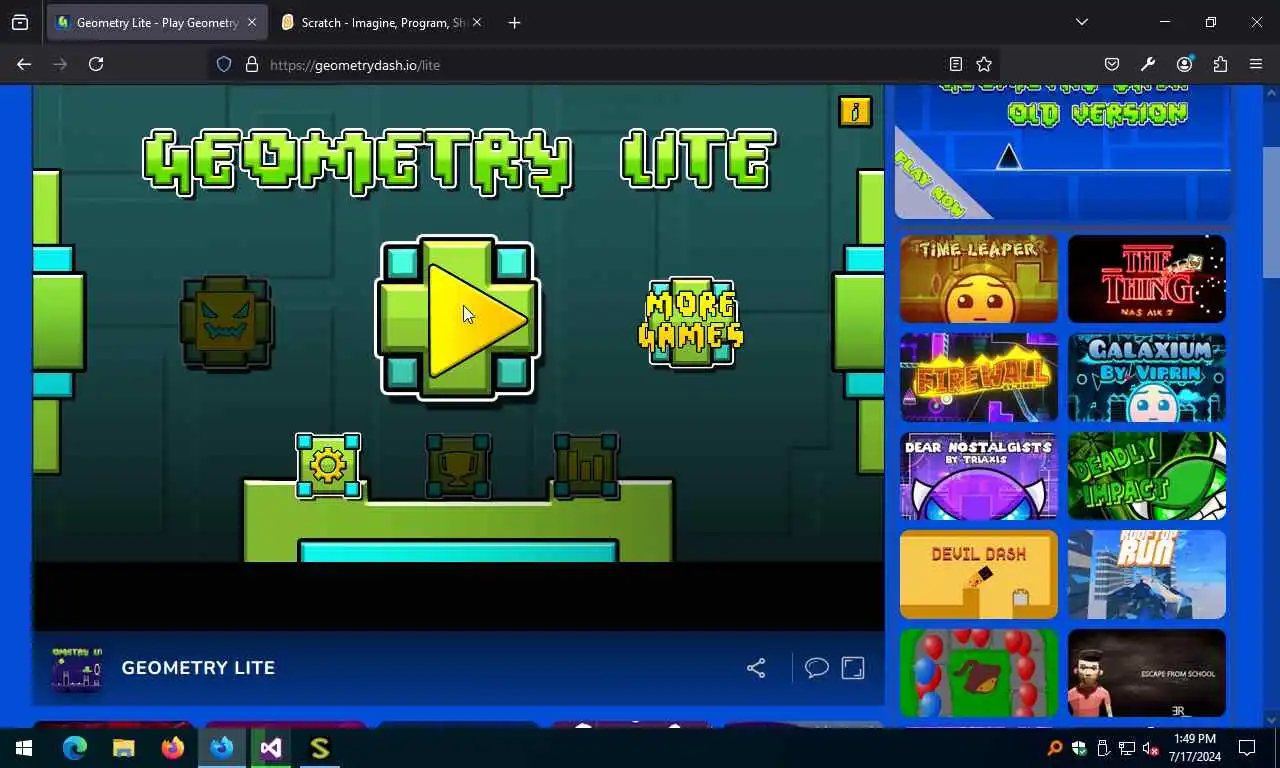
Task: Open the Escape From School thumbnail
Action: (x=1147, y=673)
